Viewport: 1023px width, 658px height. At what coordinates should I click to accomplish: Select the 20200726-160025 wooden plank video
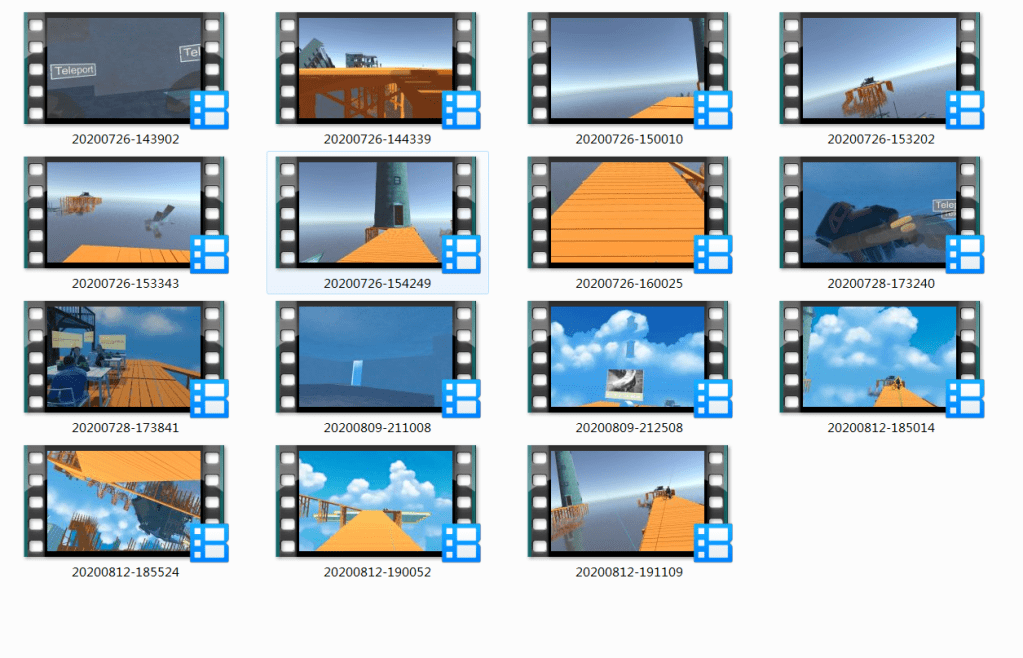[629, 213]
